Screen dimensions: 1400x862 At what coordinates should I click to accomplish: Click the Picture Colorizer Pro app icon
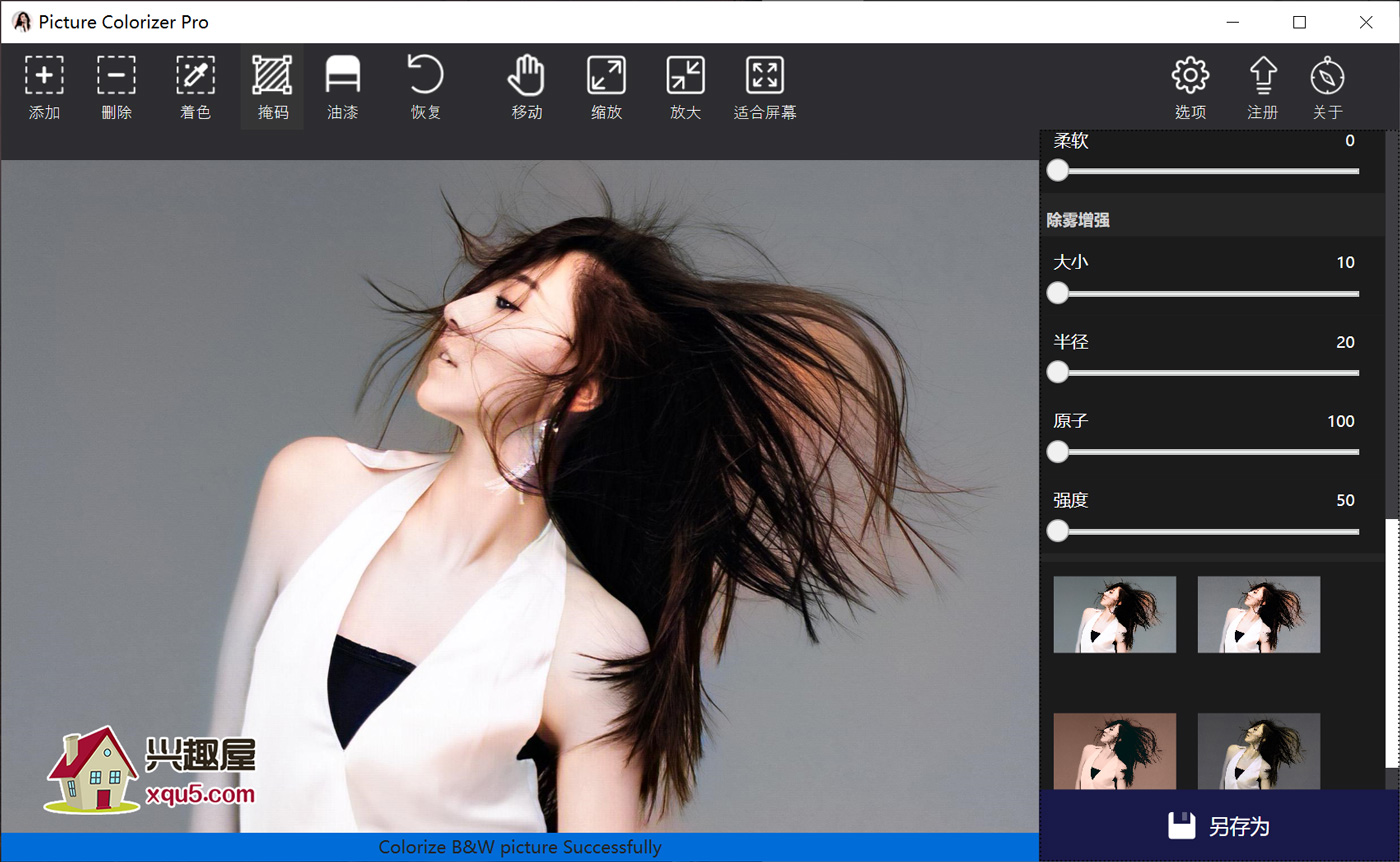click(21, 22)
